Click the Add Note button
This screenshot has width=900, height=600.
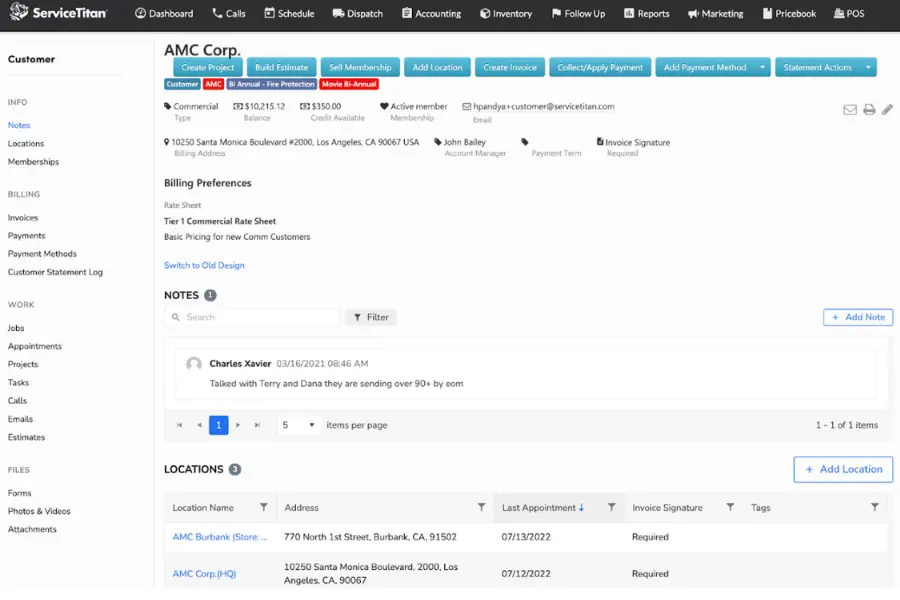[x=858, y=317]
